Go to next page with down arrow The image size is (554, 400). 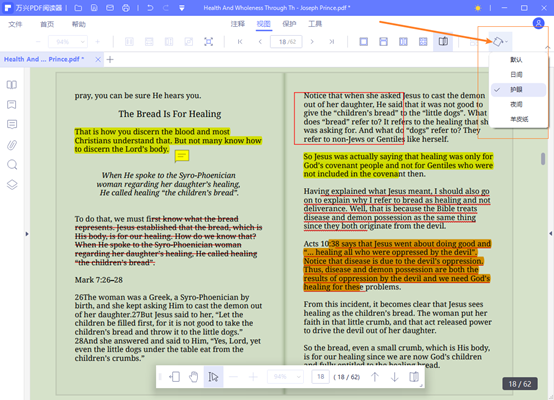tap(394, 377)
